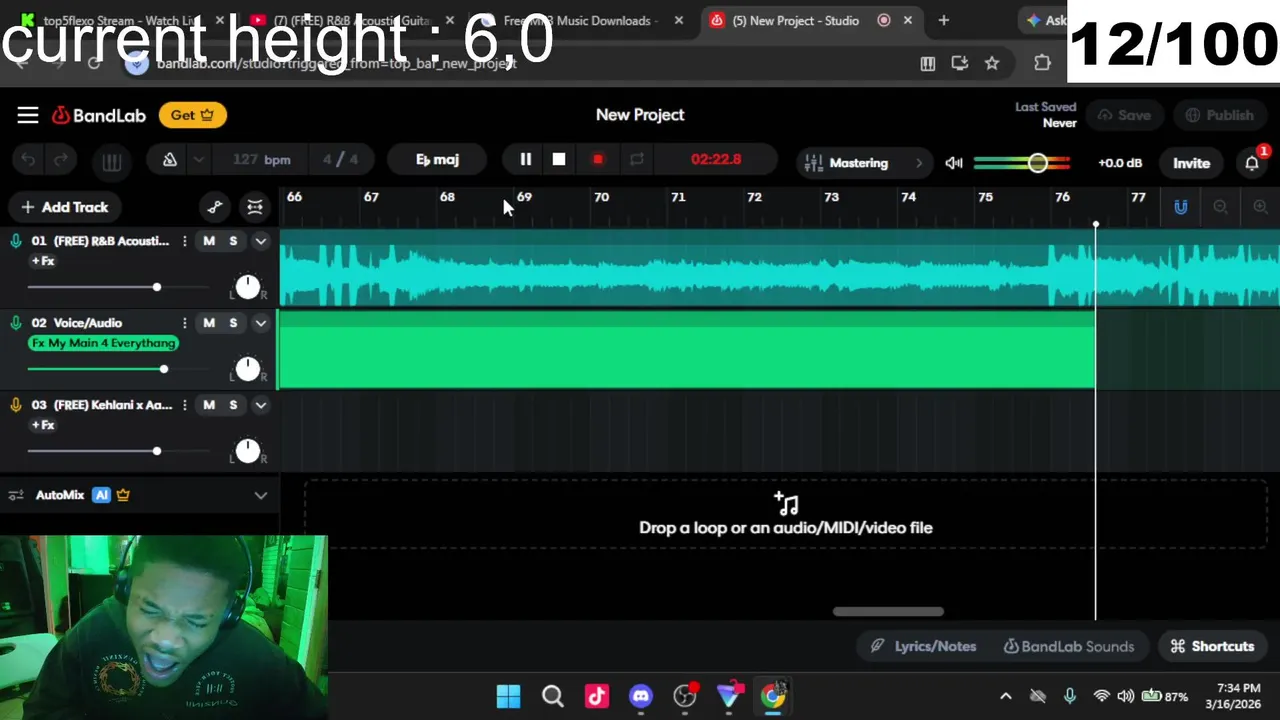The image size is (1280, 720).
Task: Open BandLab Sounds panel
Action: pyautogui.click(x=1069, y=646)
